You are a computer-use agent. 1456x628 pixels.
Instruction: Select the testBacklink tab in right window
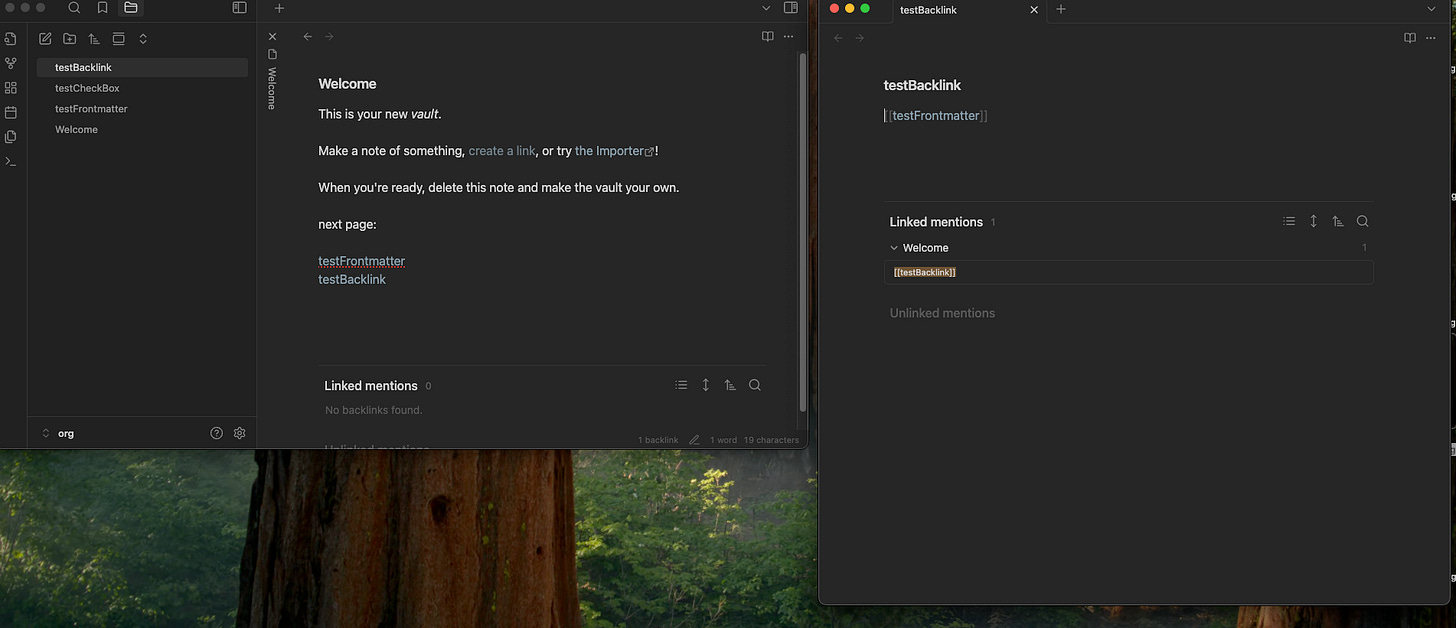[x=928, y=10]
